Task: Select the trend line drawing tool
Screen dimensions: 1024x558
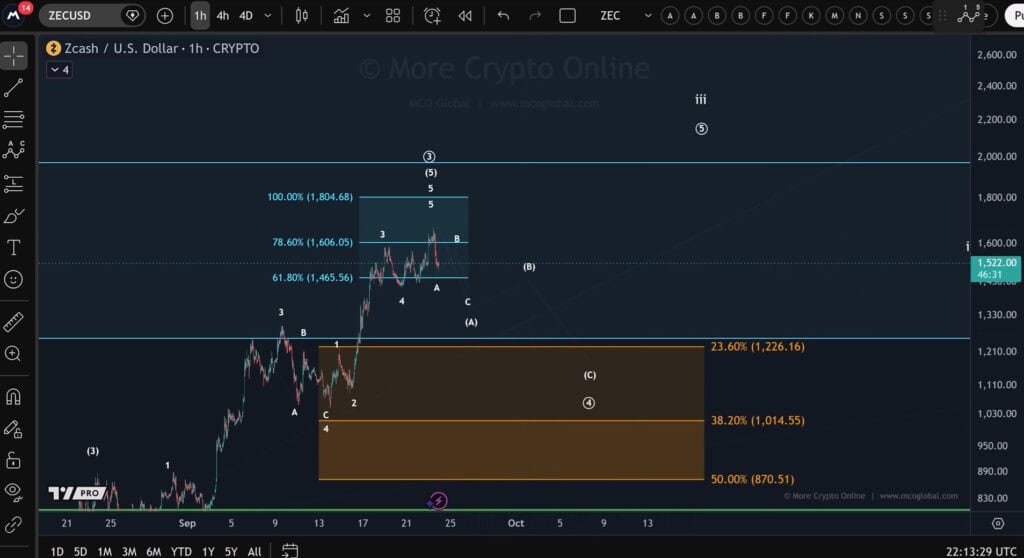Action: [x=14, y=88]
